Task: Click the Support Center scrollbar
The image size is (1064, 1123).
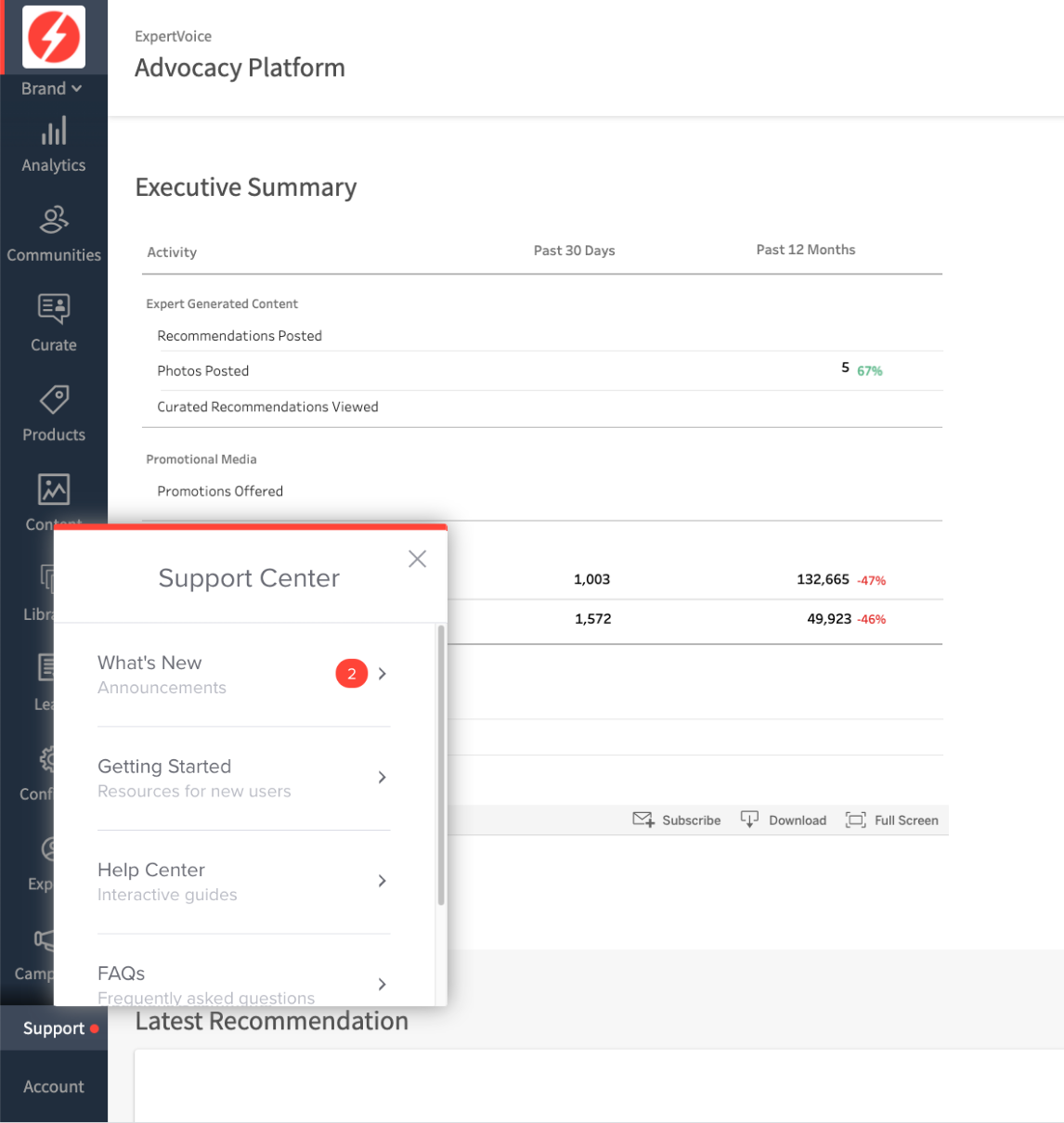Action: pyautogui.click(x=441, y=765)
